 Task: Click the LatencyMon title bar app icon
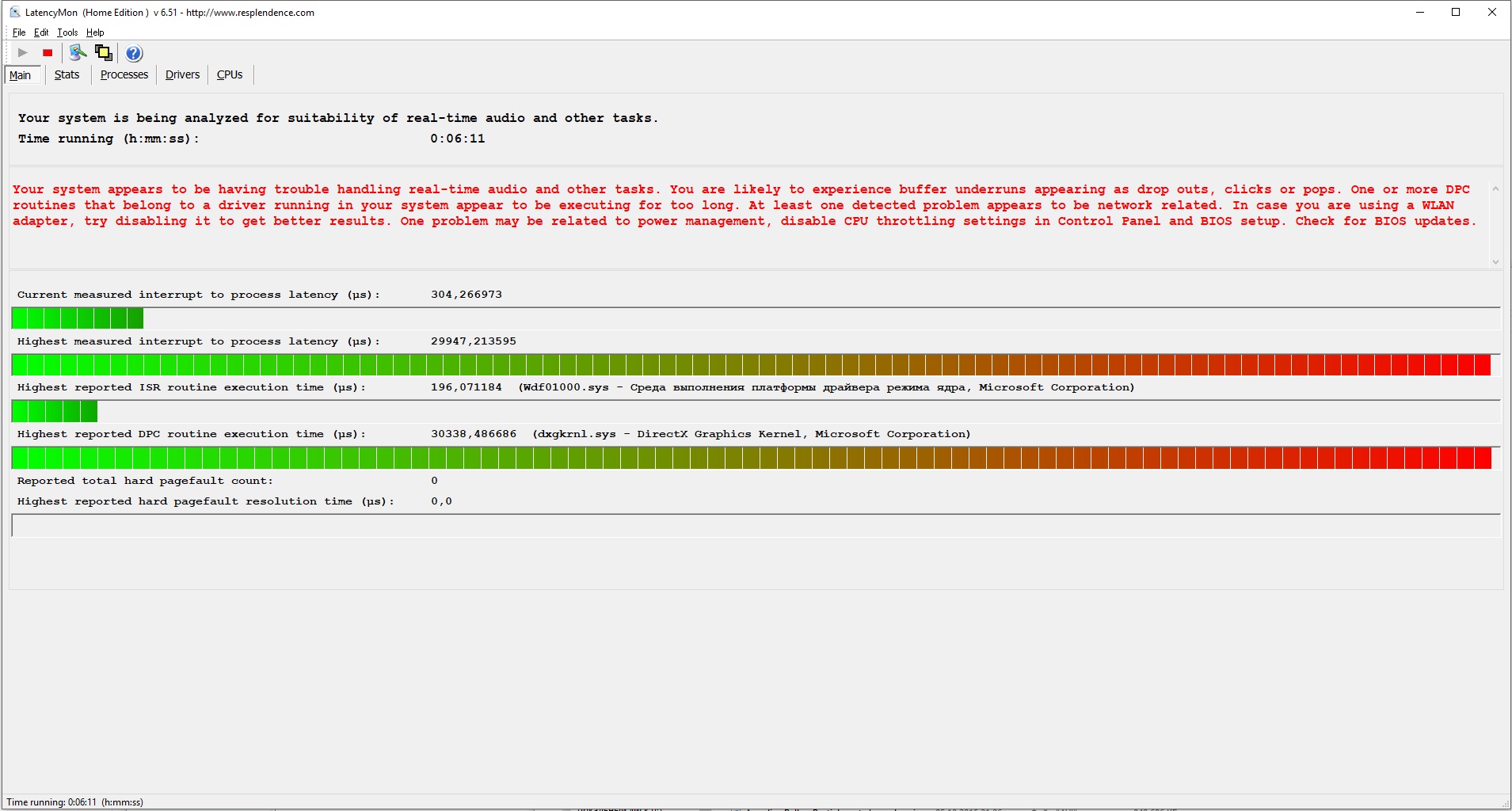click(14, 12)
